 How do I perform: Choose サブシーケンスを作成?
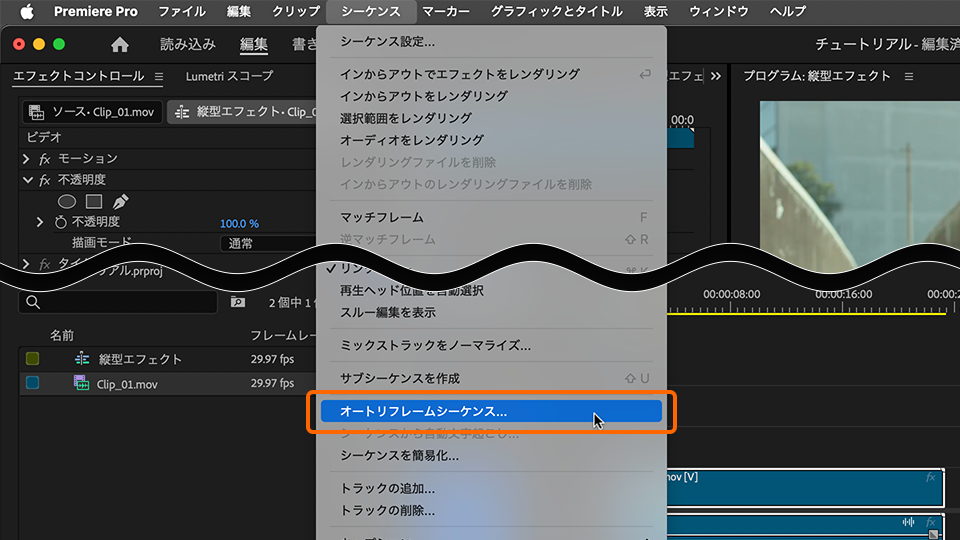(x=492, y=378)
